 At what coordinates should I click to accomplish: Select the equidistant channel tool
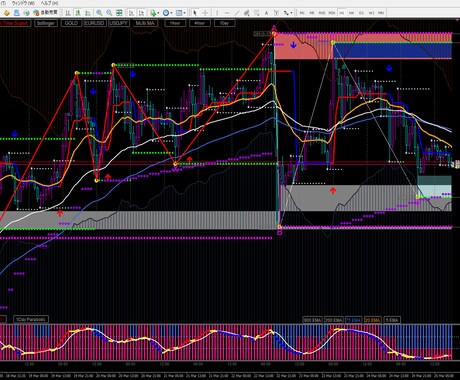(x=247, y=13)
